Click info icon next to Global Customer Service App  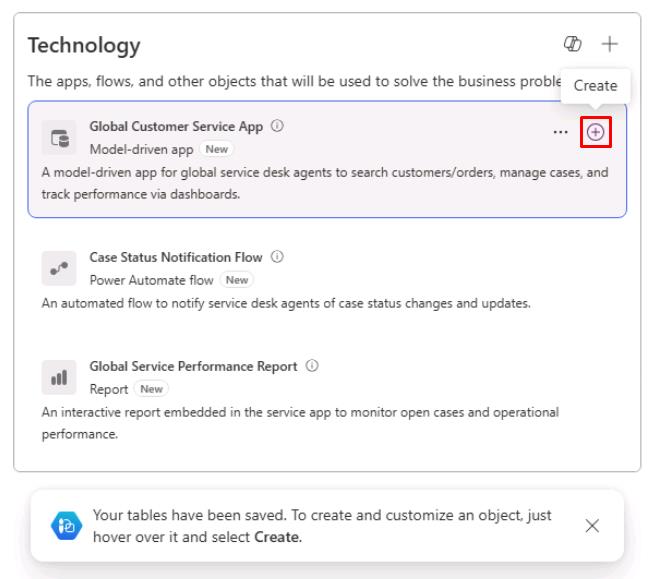pyautogui.click(x=277, y=125)
